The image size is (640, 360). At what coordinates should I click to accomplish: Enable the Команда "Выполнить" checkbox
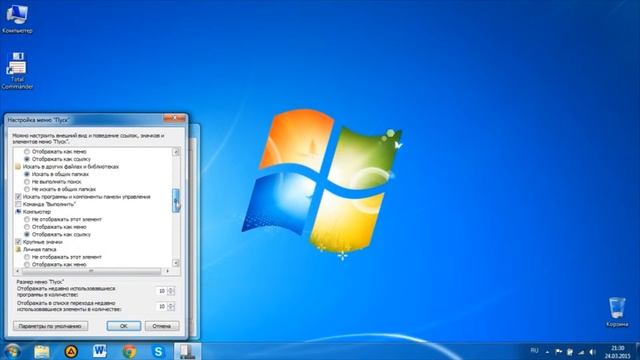(x=18, y=204)
